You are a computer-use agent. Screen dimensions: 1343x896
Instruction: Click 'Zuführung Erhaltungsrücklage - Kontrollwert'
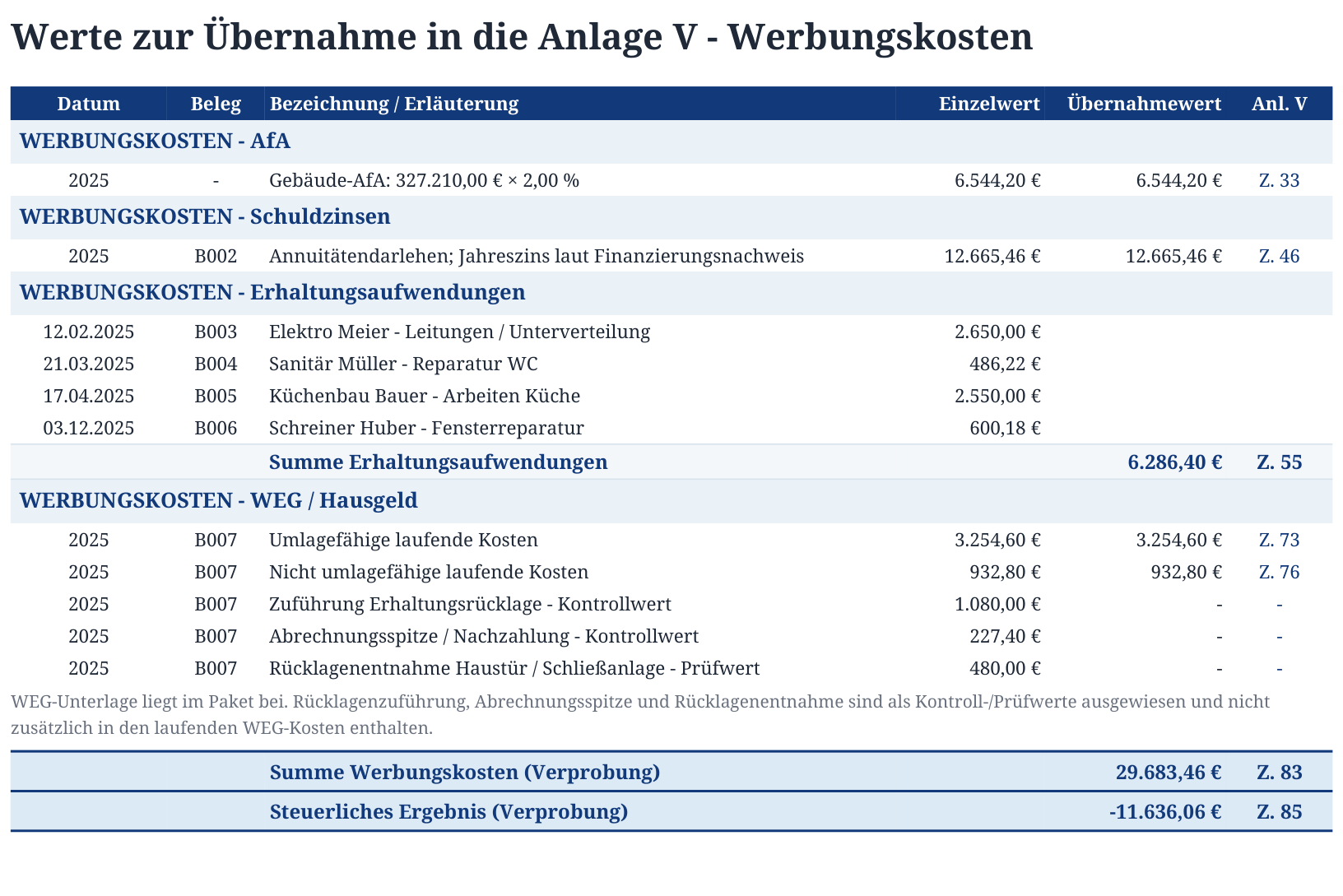coord(471,604)
